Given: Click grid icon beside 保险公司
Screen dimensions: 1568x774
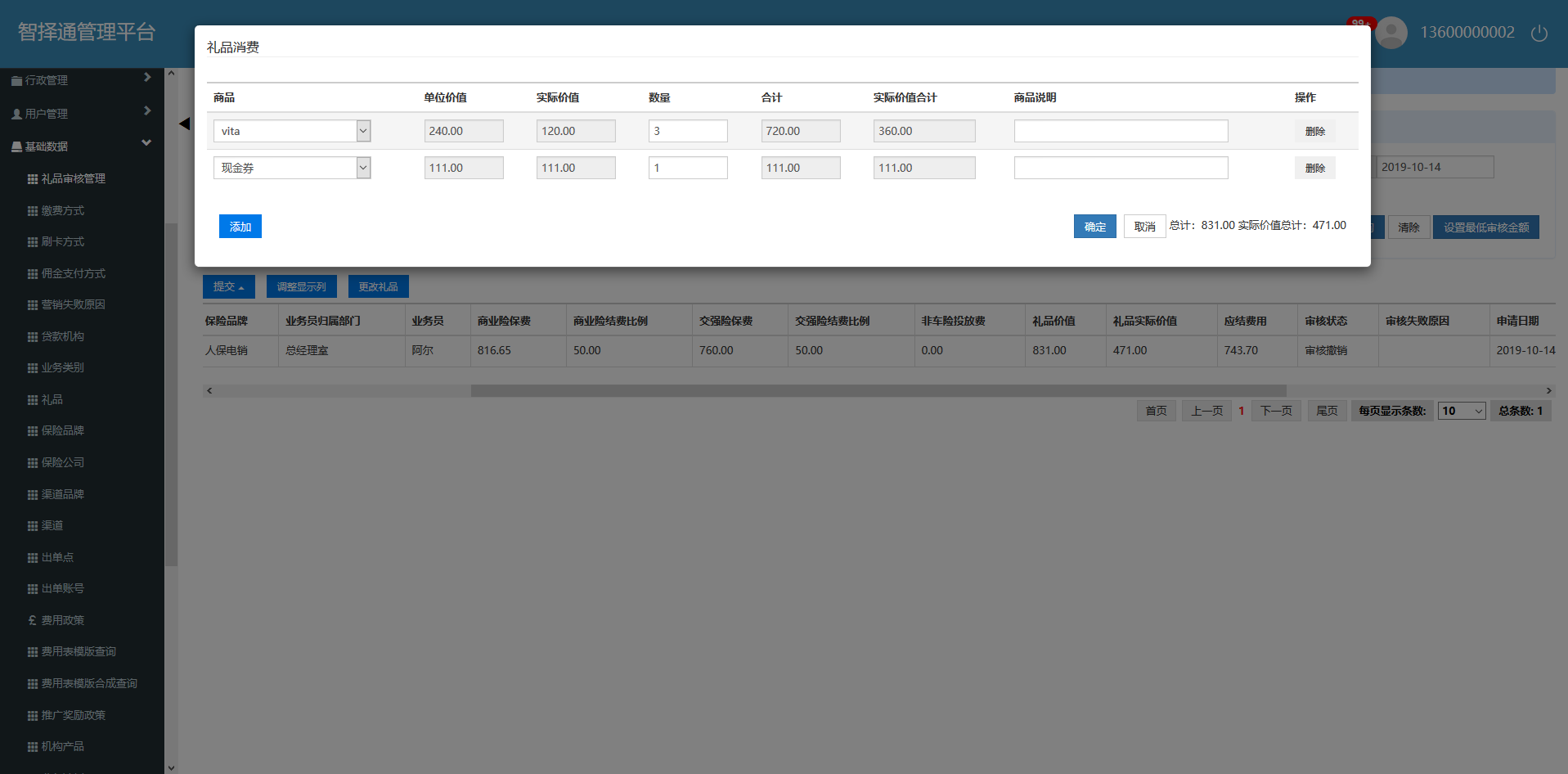Looking at the screenshot, I should click(33, 463).
